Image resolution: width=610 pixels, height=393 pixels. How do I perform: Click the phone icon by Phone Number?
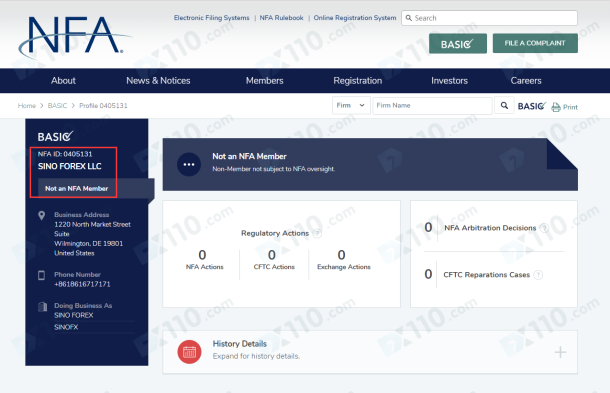pyautogui.click(x=42, y=275)
